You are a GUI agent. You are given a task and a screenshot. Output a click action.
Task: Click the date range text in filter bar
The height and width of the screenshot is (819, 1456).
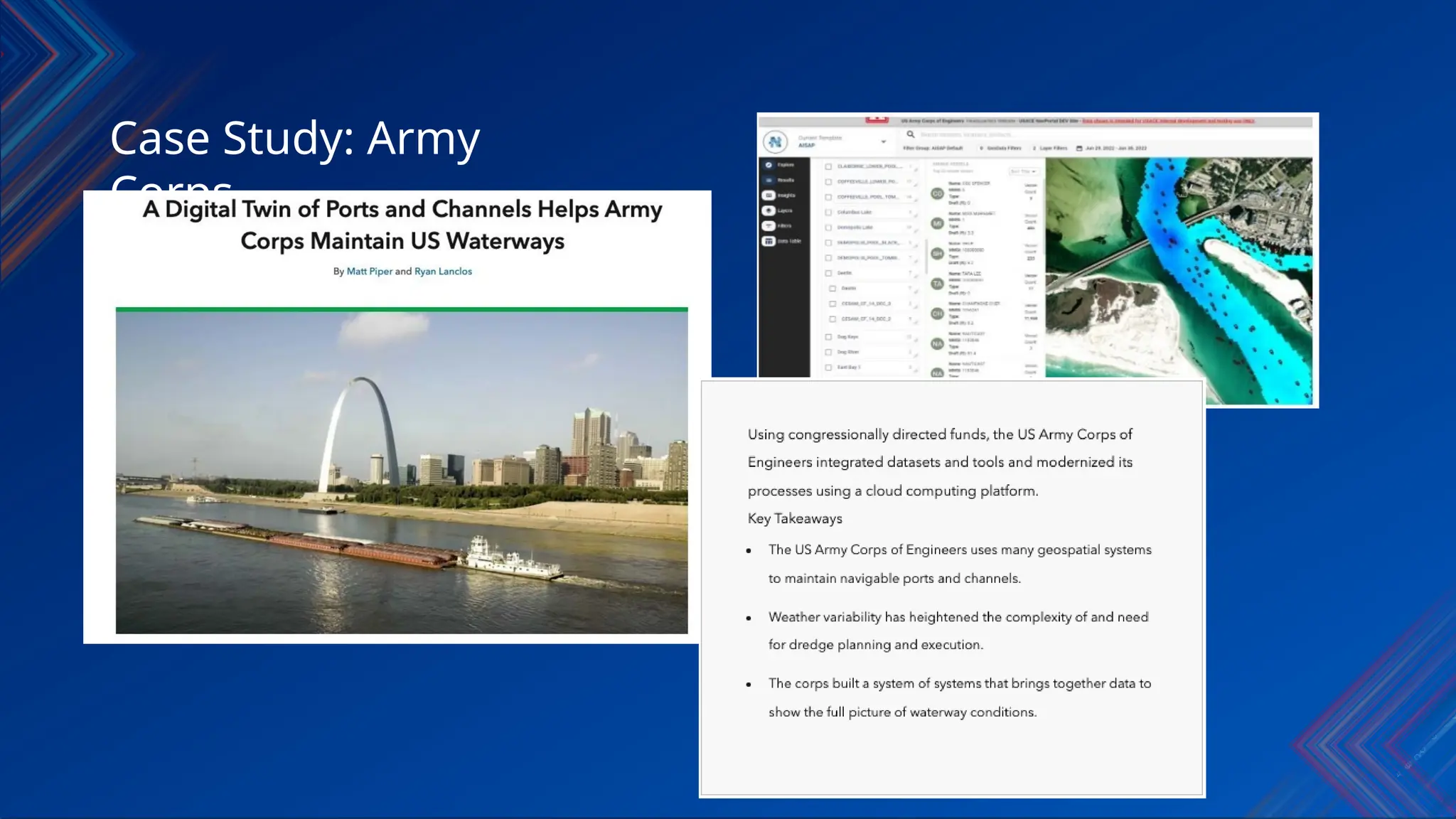(x=1116, y=148)
